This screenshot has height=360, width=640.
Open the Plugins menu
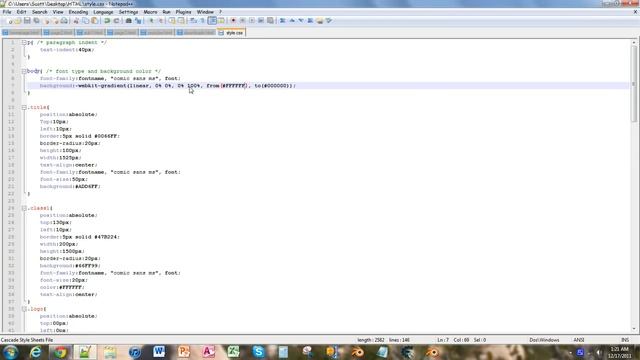[x=183, y=12]
